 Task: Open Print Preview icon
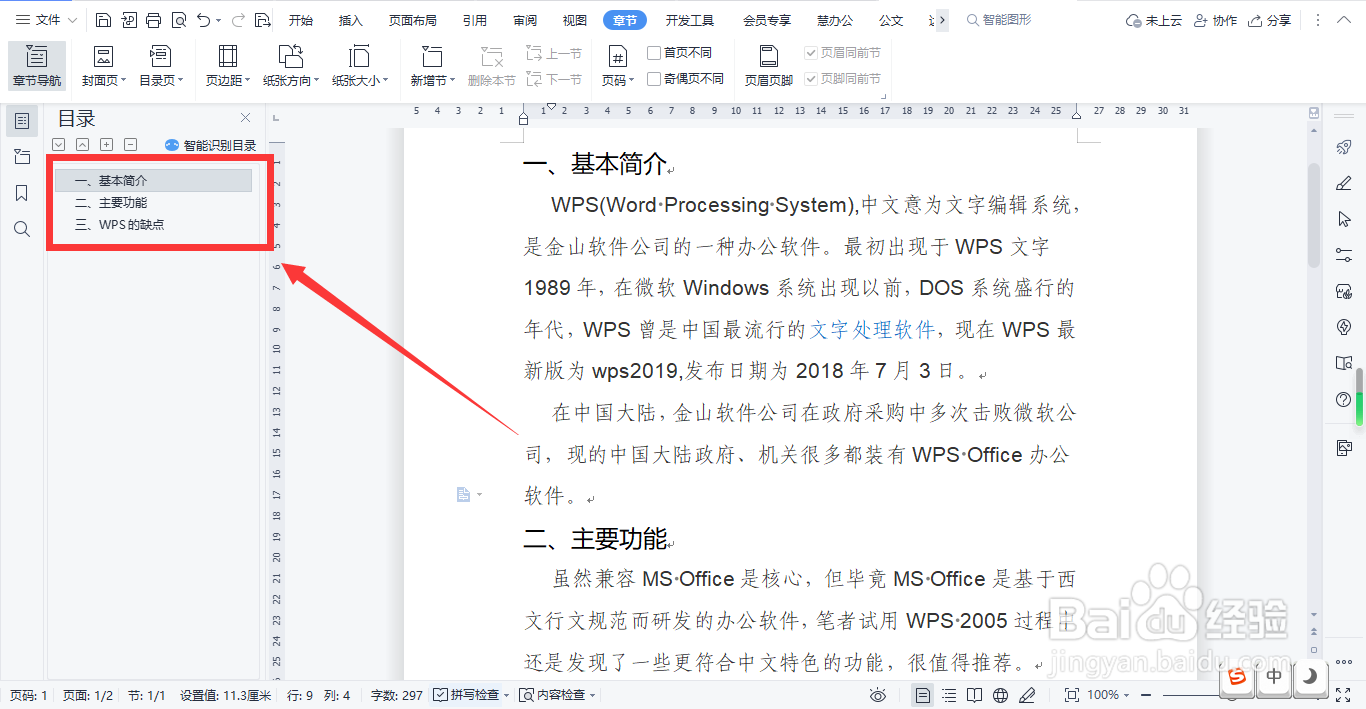(178, 20)
